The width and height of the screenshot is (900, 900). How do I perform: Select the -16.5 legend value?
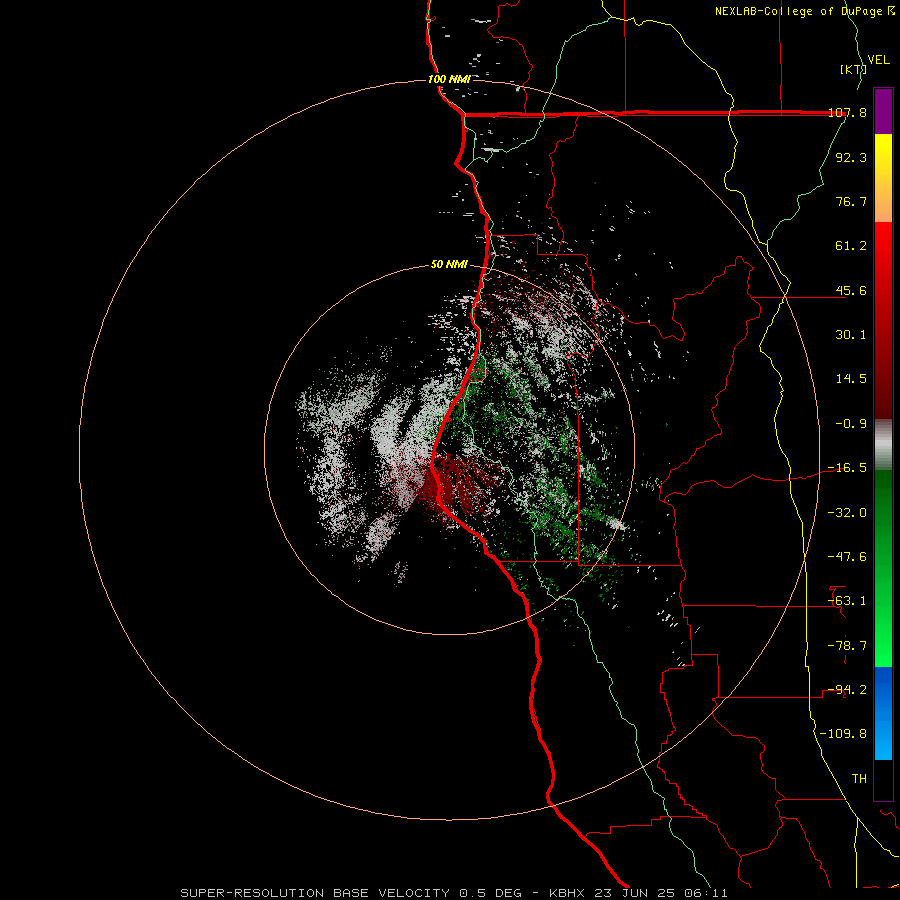847,468
